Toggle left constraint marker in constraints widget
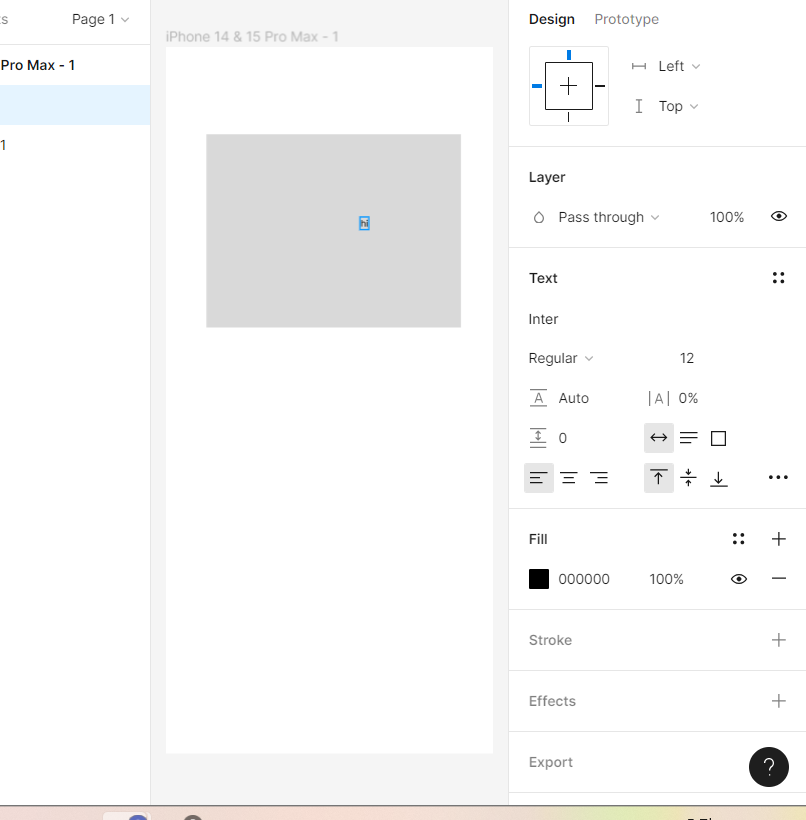The height and width of the screenshot is (820, 806). 537,86
